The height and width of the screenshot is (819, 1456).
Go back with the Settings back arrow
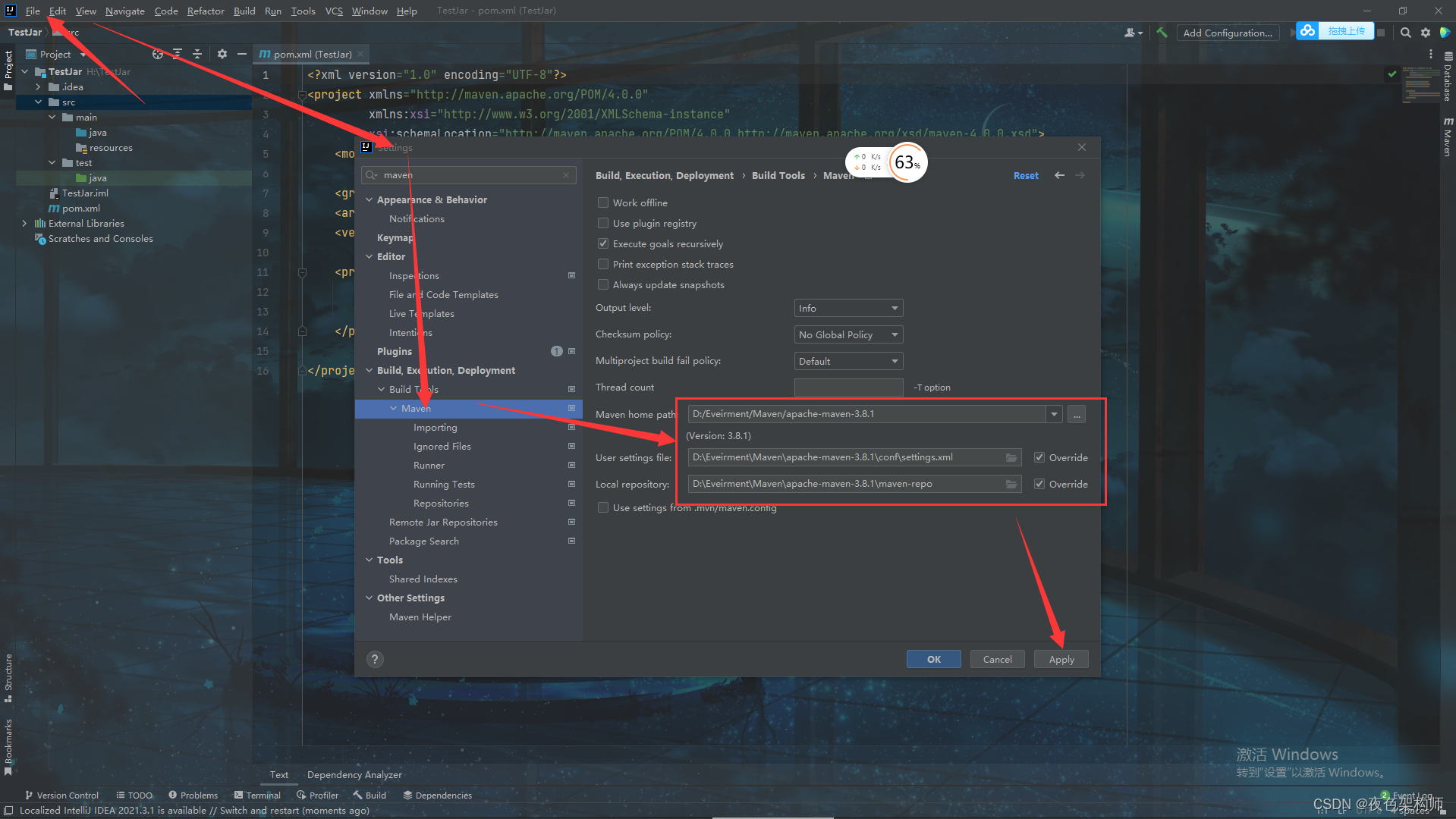click(1059, 175)
